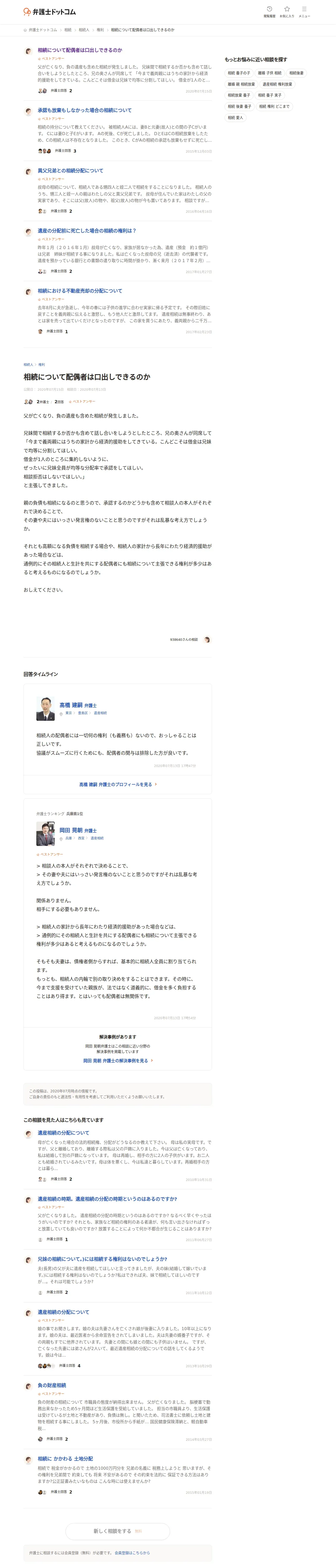The width and height of the screenshot is (336, 1568).
Task: Open 高橋 建嗣 lawyer photo
Action: (x=46, y=708)
